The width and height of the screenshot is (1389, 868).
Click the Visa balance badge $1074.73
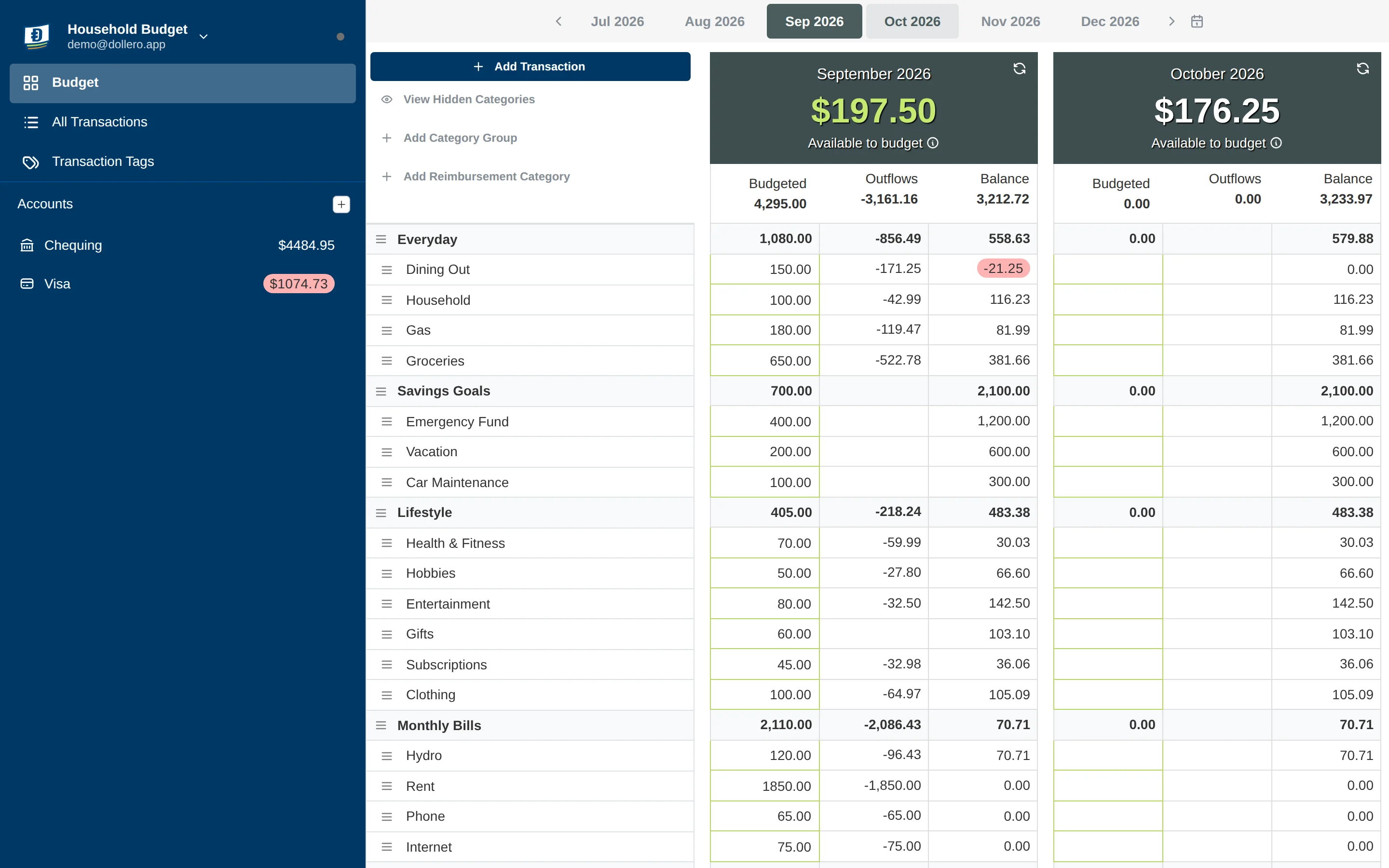[299, 284]
